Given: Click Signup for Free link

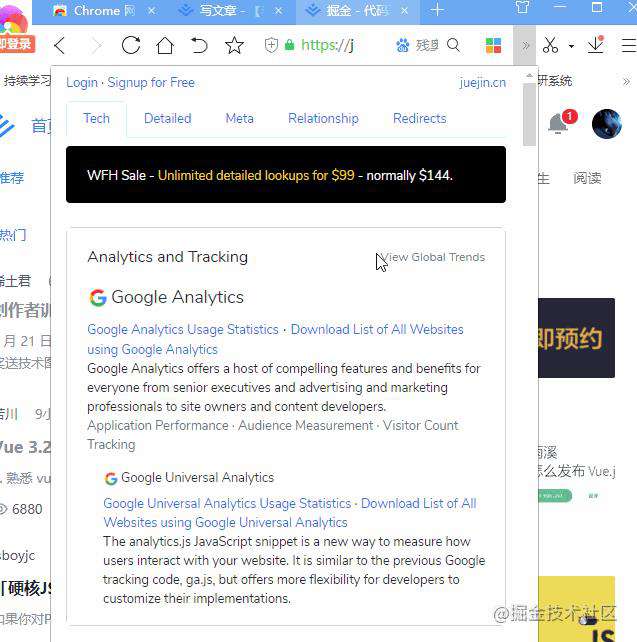Looking at the screenshot, I should tap(151, 82).
